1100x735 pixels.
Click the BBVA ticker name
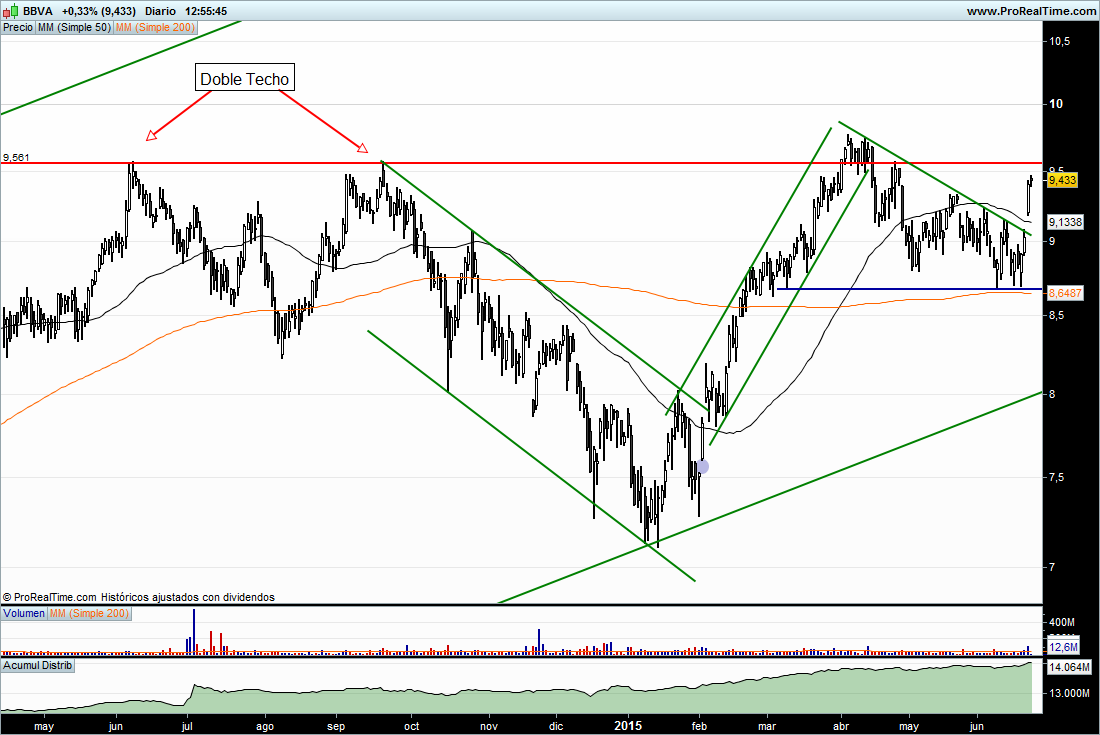tap(37, 11)
